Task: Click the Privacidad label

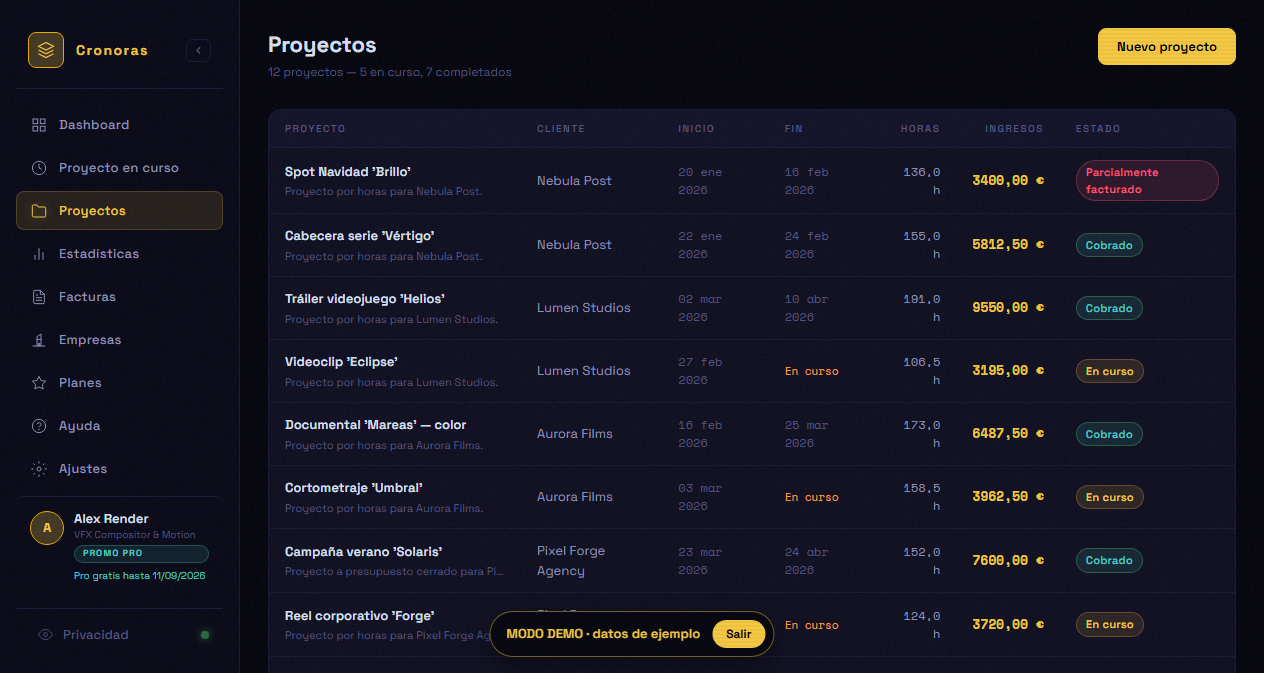Action: click(x=96, y=635)
